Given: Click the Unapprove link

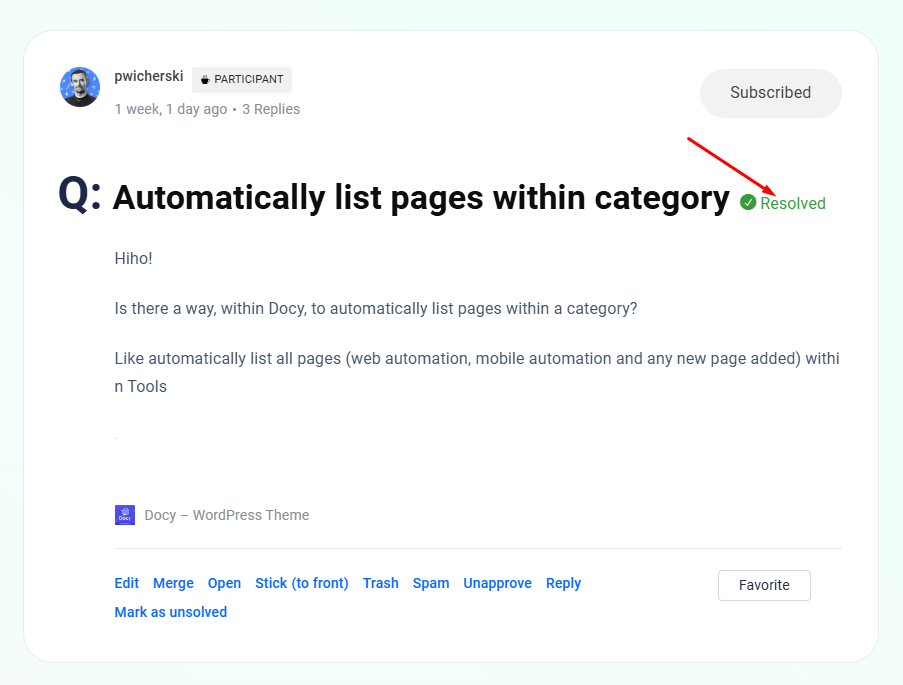Looking at the screenshot, I should pyautogui.click(x=498, y=583).
